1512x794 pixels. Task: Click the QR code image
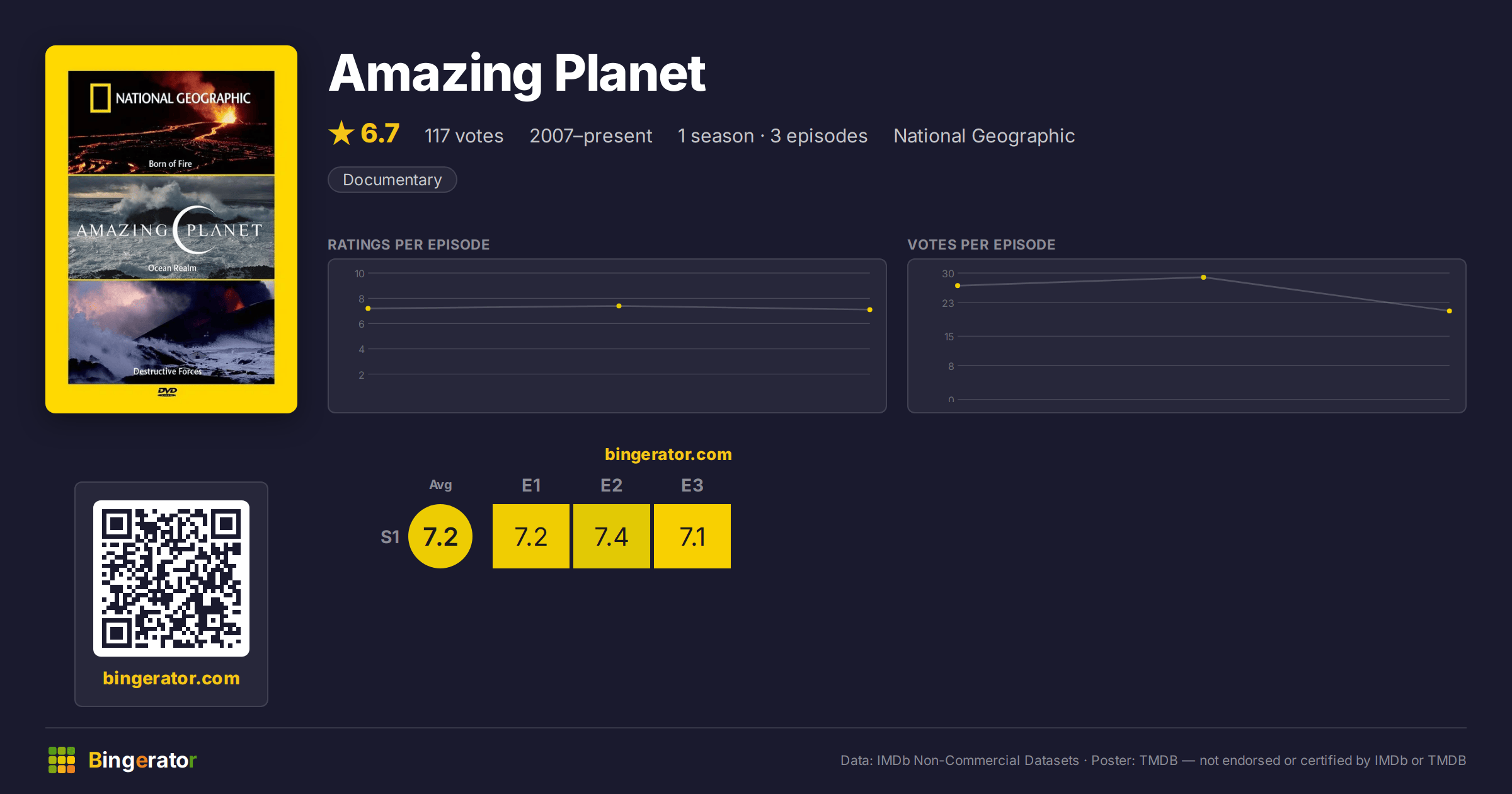pyautogui.click(x=171, y=578)
